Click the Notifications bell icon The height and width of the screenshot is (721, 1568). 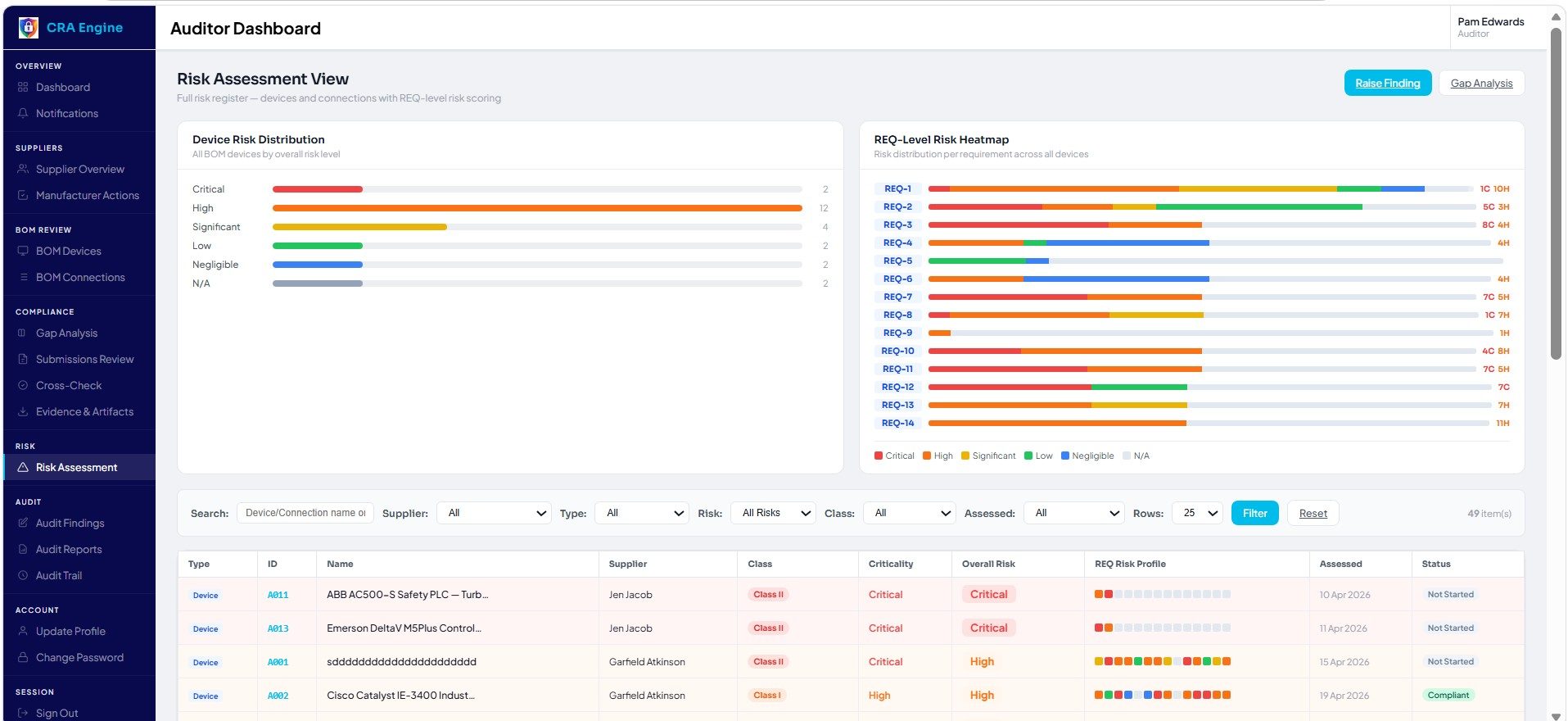pyautogui.click(x=23, y=114)
